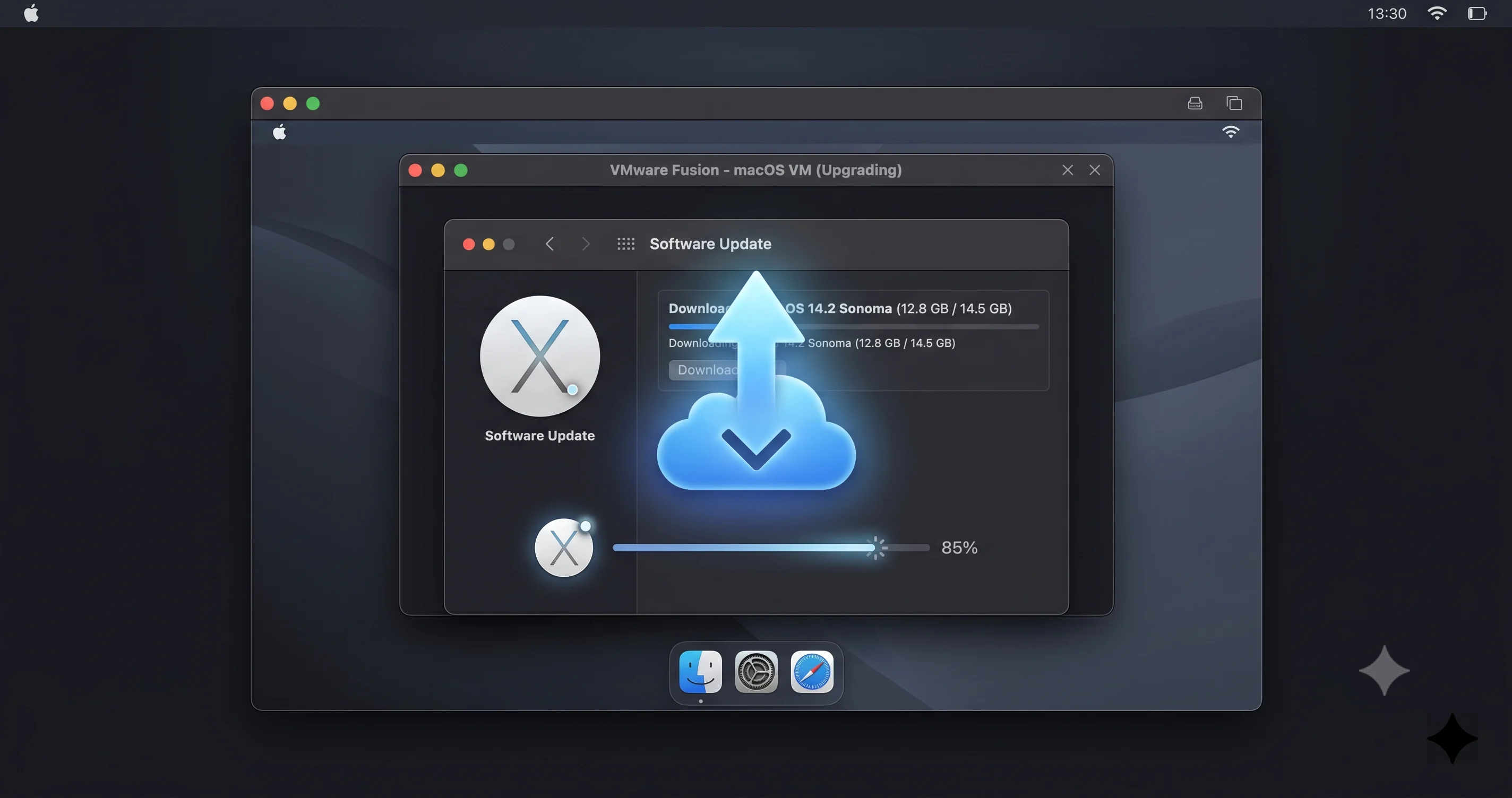Click the Download button in update panel
The height and width of the screenshot is (798, 1512).
[x=727, y=370]
